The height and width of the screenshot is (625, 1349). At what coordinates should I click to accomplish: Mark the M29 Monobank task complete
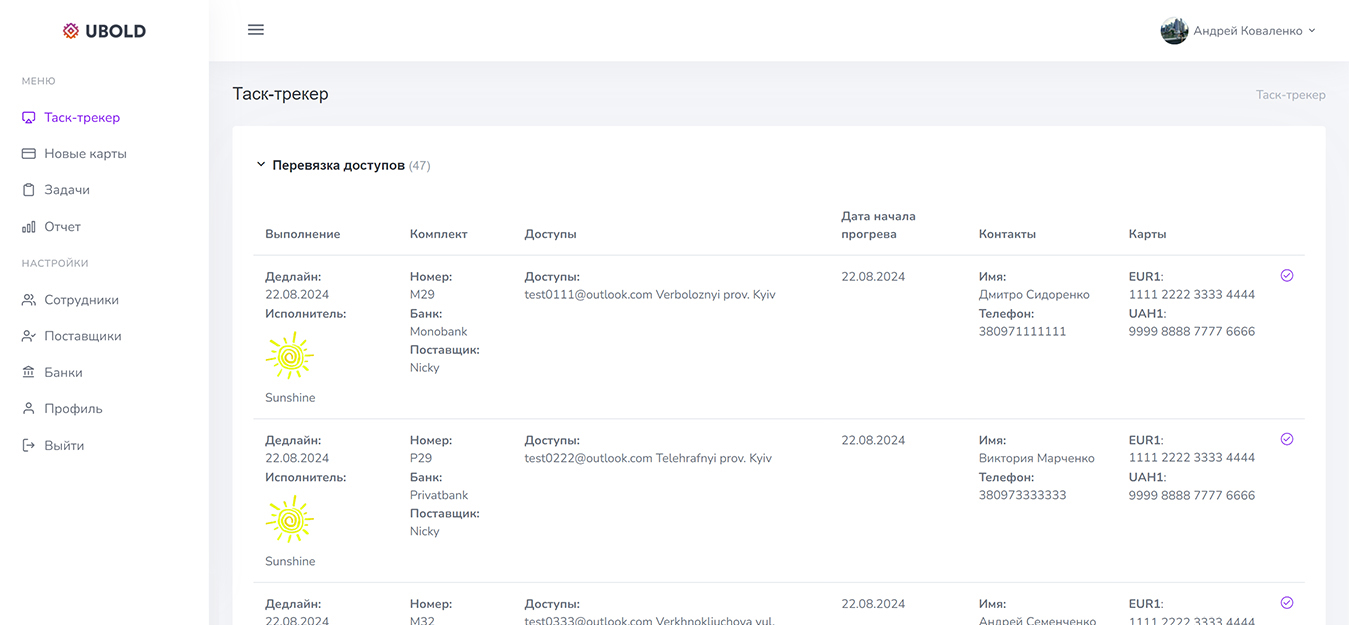point(1287,276)
